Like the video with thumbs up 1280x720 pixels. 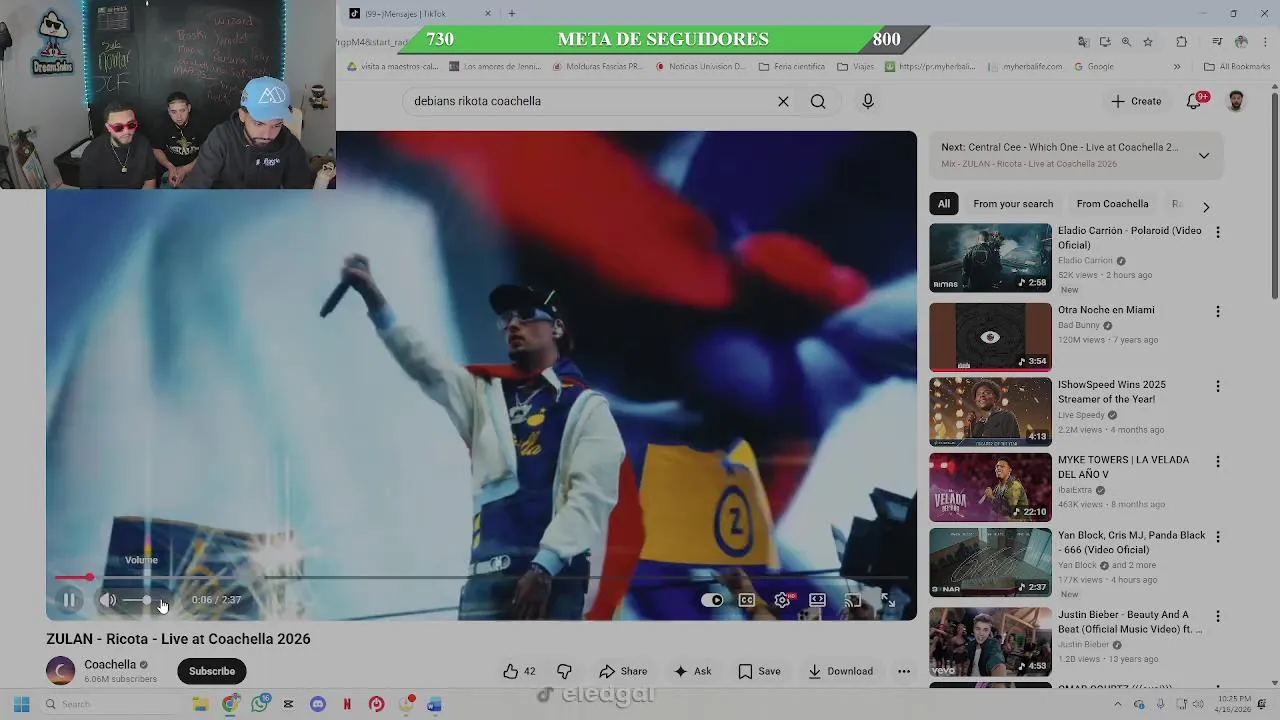(519, 671)
